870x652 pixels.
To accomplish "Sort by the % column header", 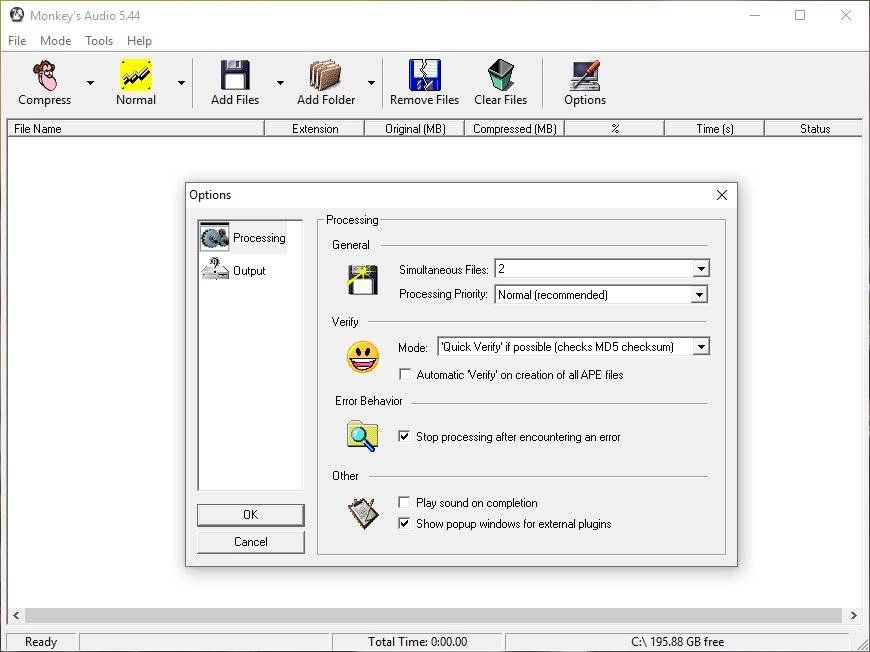I will pyautogui.click(x=615, y=129).
